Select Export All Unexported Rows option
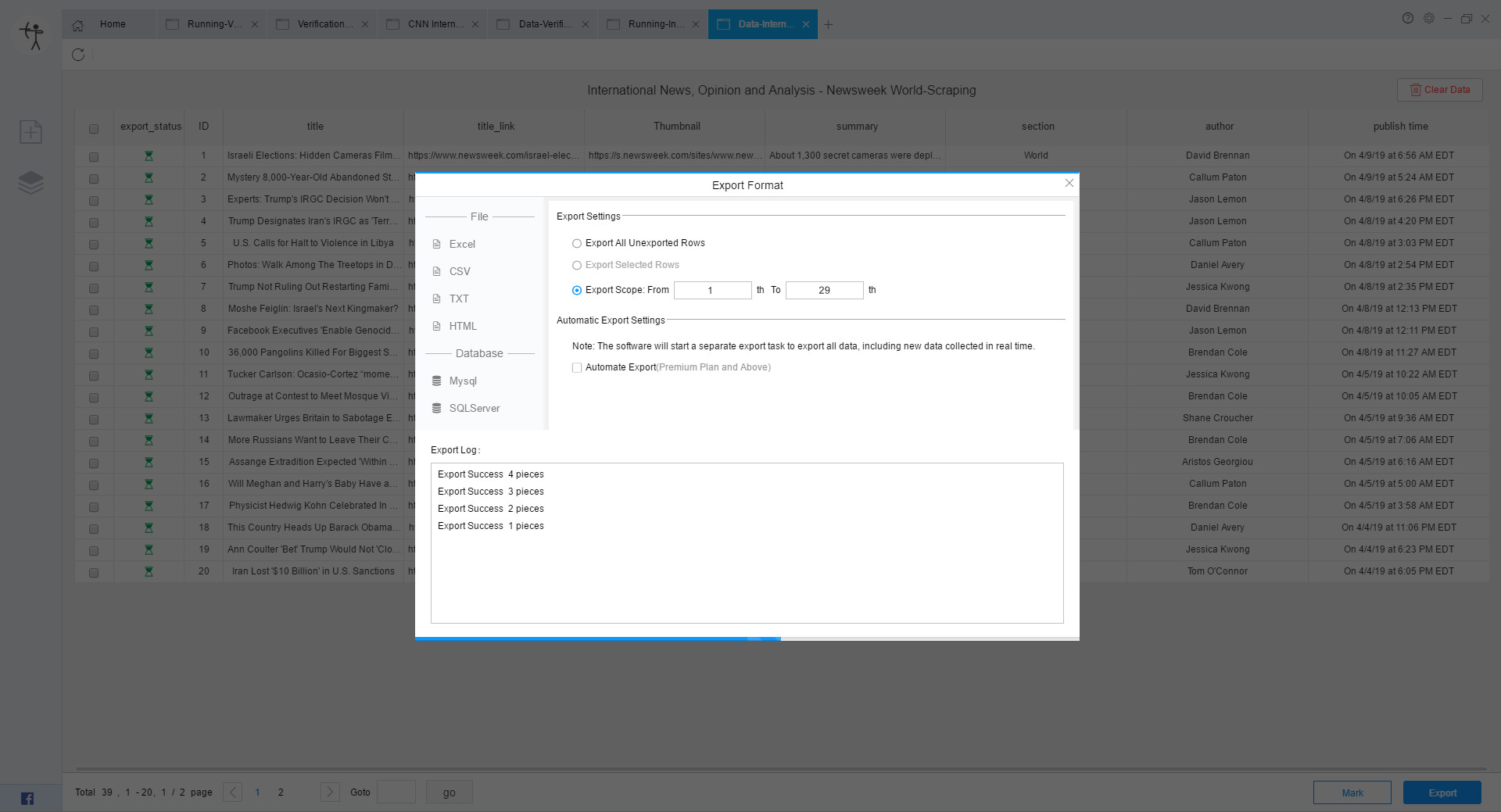1501x812 pixels. 577,244
